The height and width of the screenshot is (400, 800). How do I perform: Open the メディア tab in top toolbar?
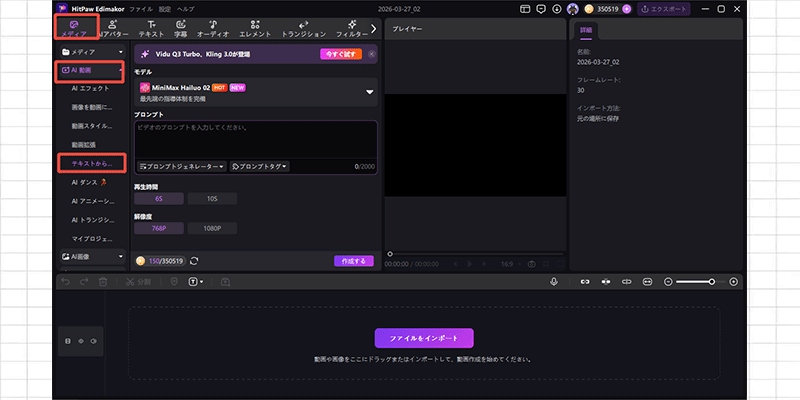pos(73,29)
